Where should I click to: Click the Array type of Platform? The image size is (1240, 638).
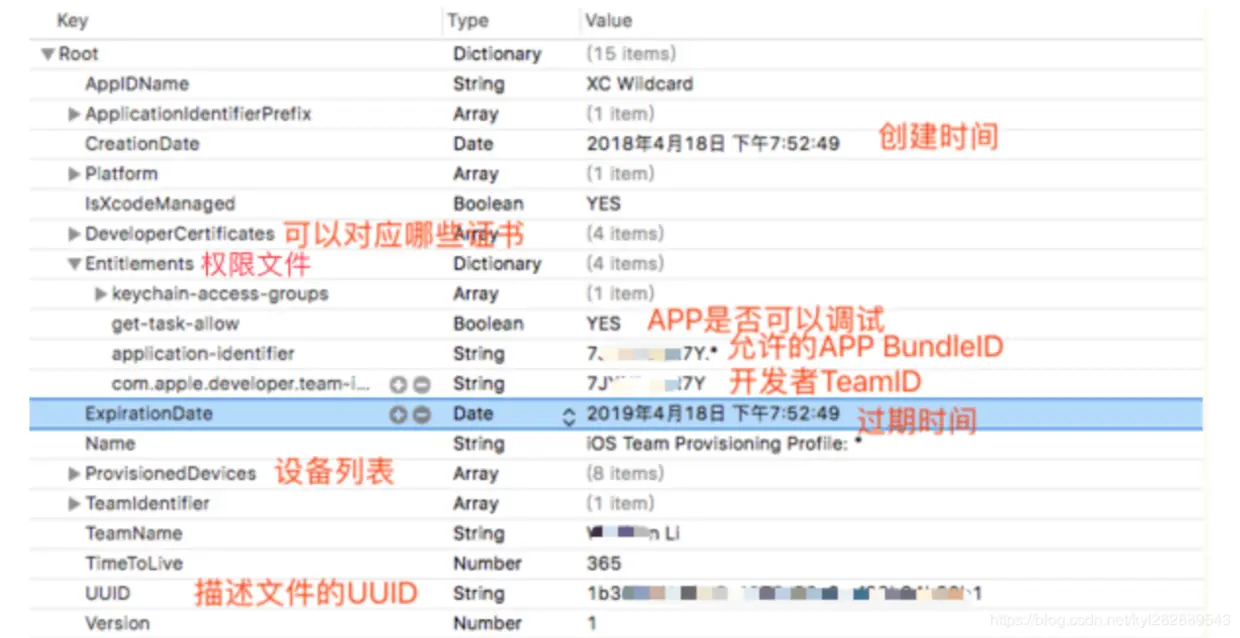click(x=475, y=174)
